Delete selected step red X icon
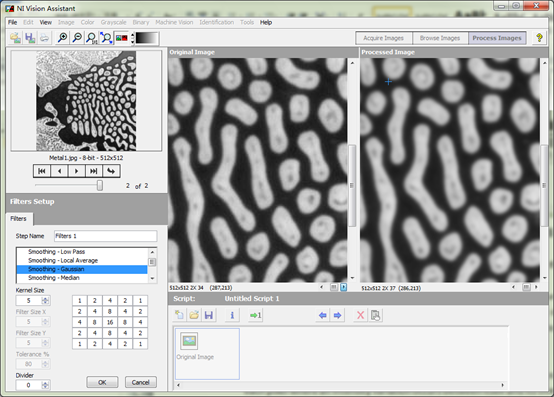This screenshot has width=554, height=397. click(360, 315)
